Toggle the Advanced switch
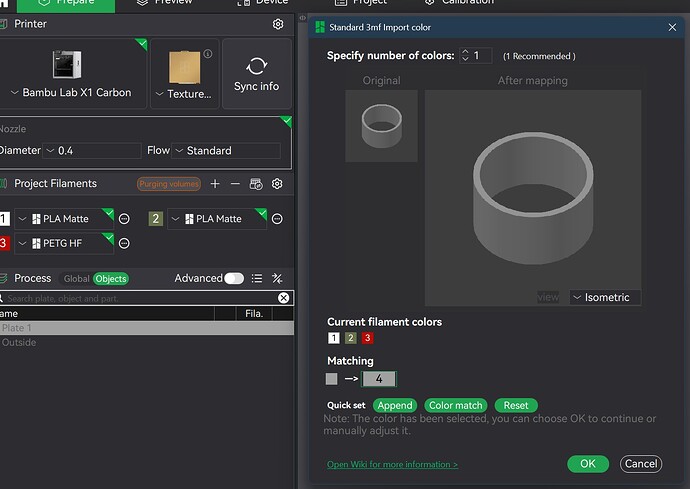 pyautogui.click(x=234, y=278)
